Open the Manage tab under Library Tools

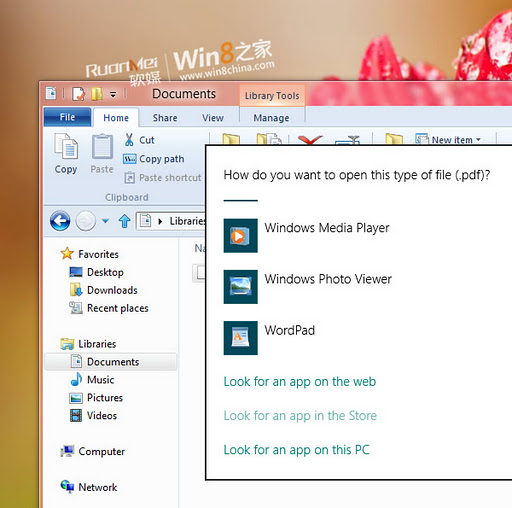[x=271, y=118]
